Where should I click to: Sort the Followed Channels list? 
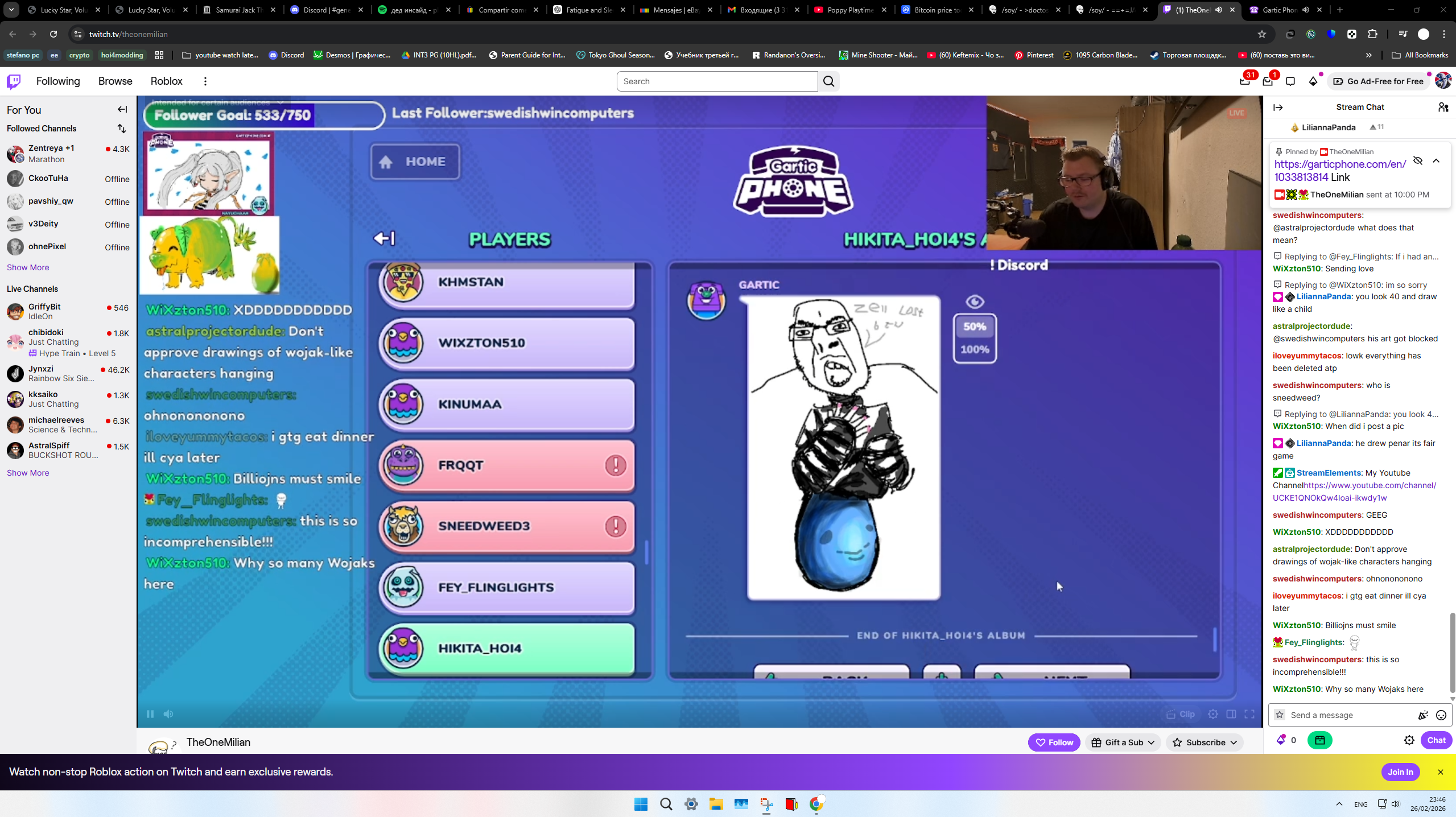[122, 129]
